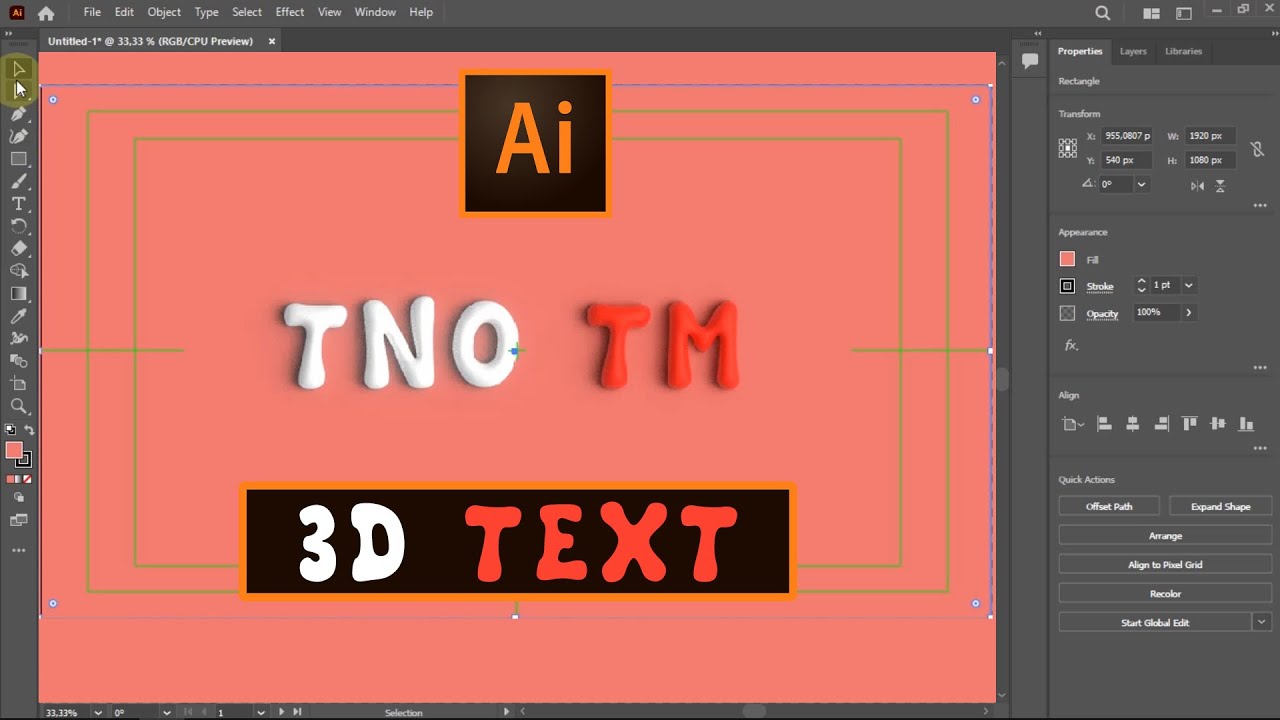Swap fill and stroke colors
This screenshot has height=720, width=1280.
click(29, 430)
